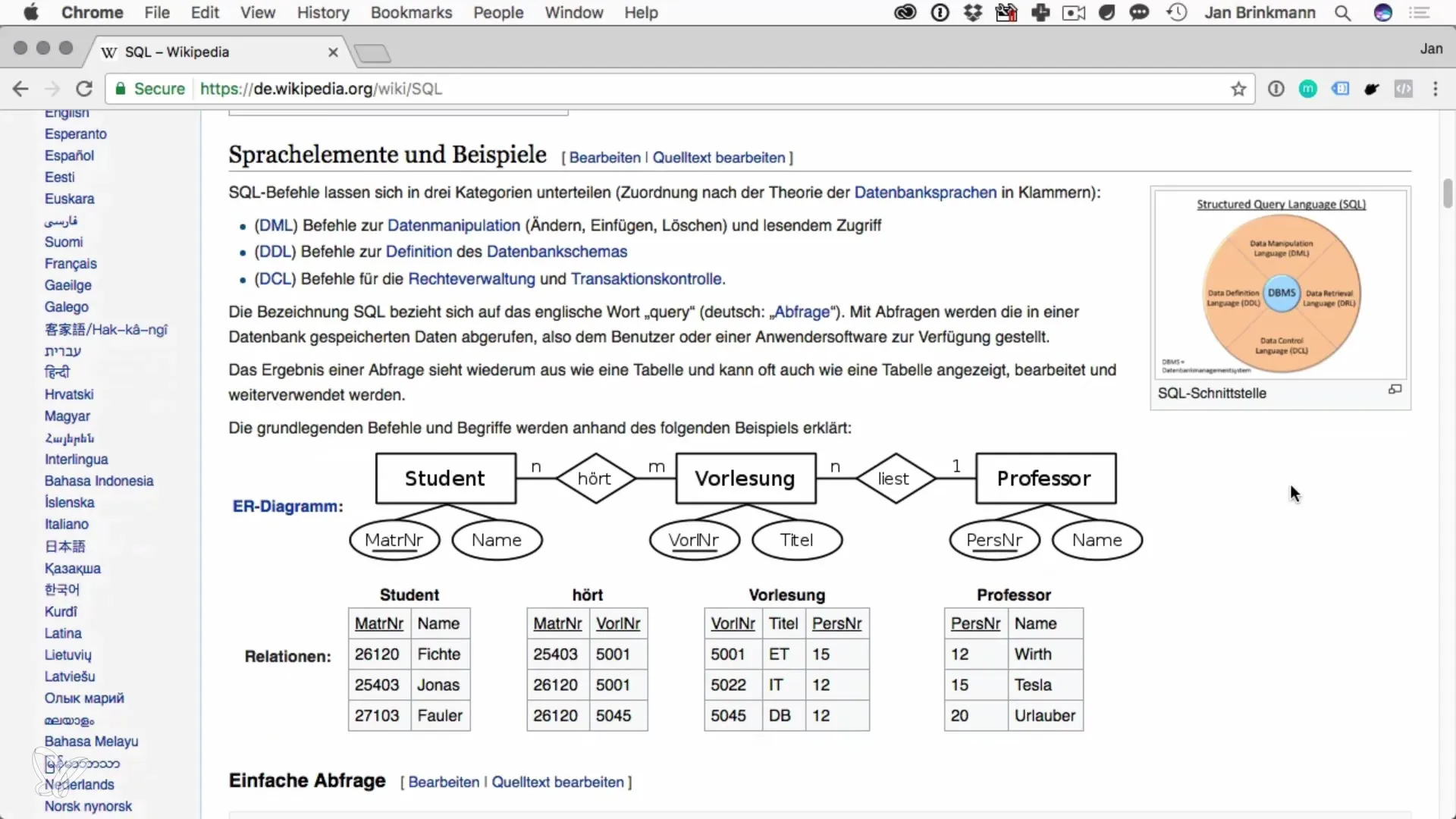
Task: Open the Chrome three-dot menu
Action: click(x=1436, y=89)
